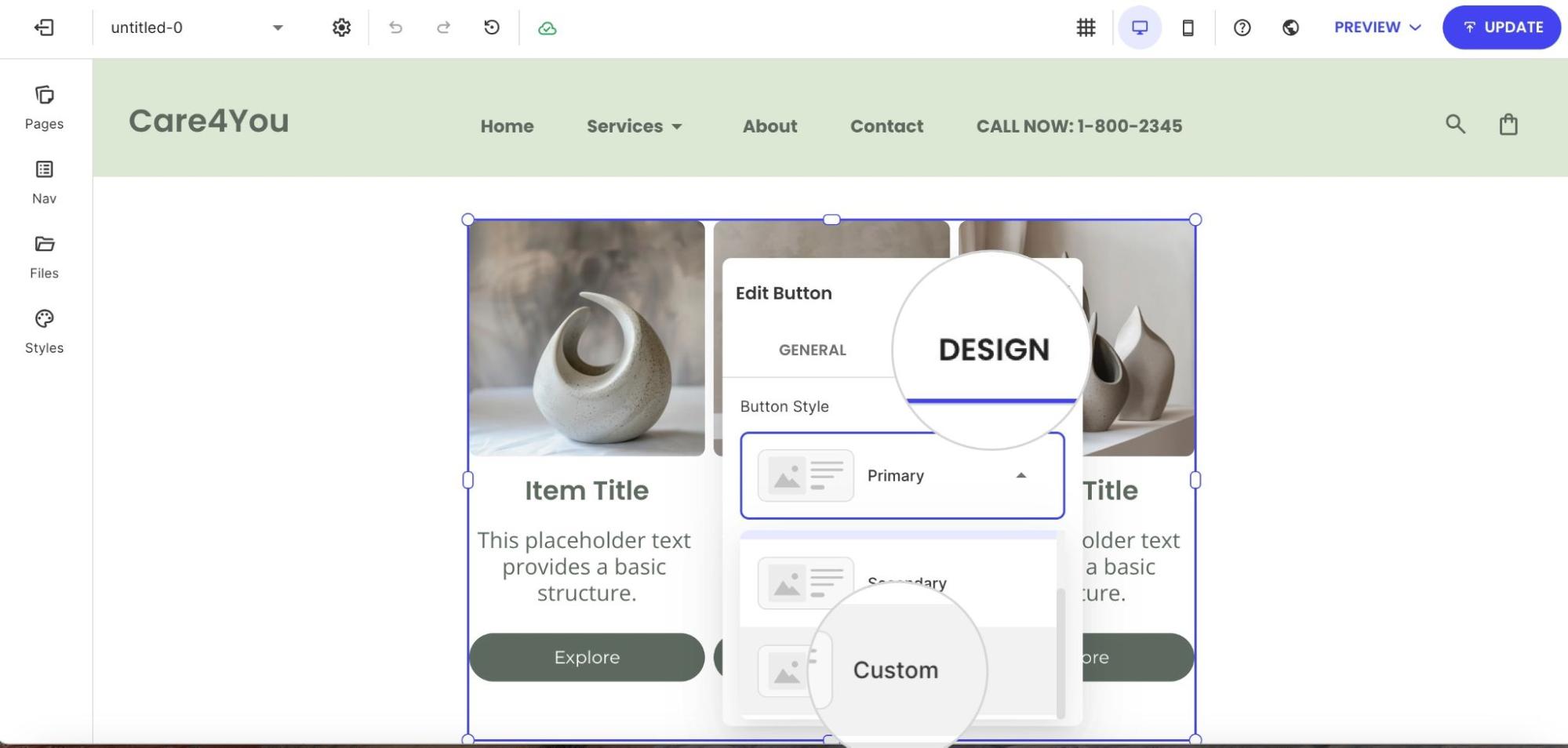Click the Contact nav link
The image size is (1568, 748).
coord(886,126)
